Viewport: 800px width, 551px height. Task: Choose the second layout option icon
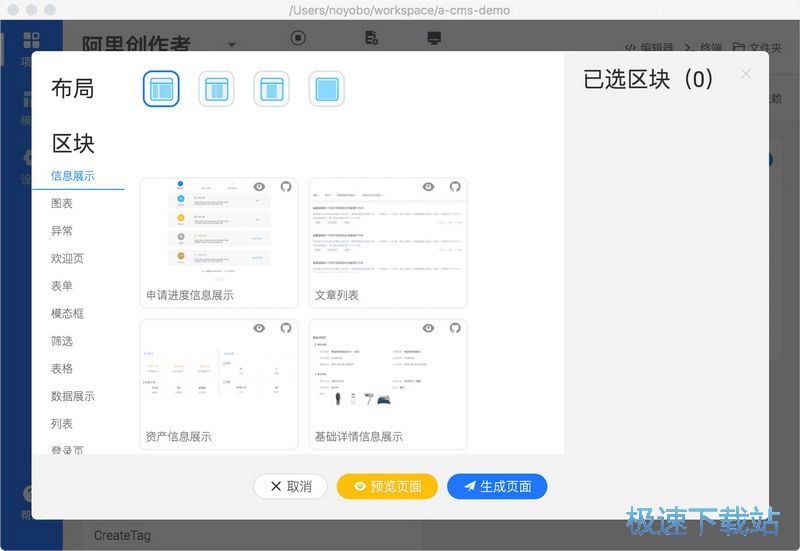coord(216,89)
